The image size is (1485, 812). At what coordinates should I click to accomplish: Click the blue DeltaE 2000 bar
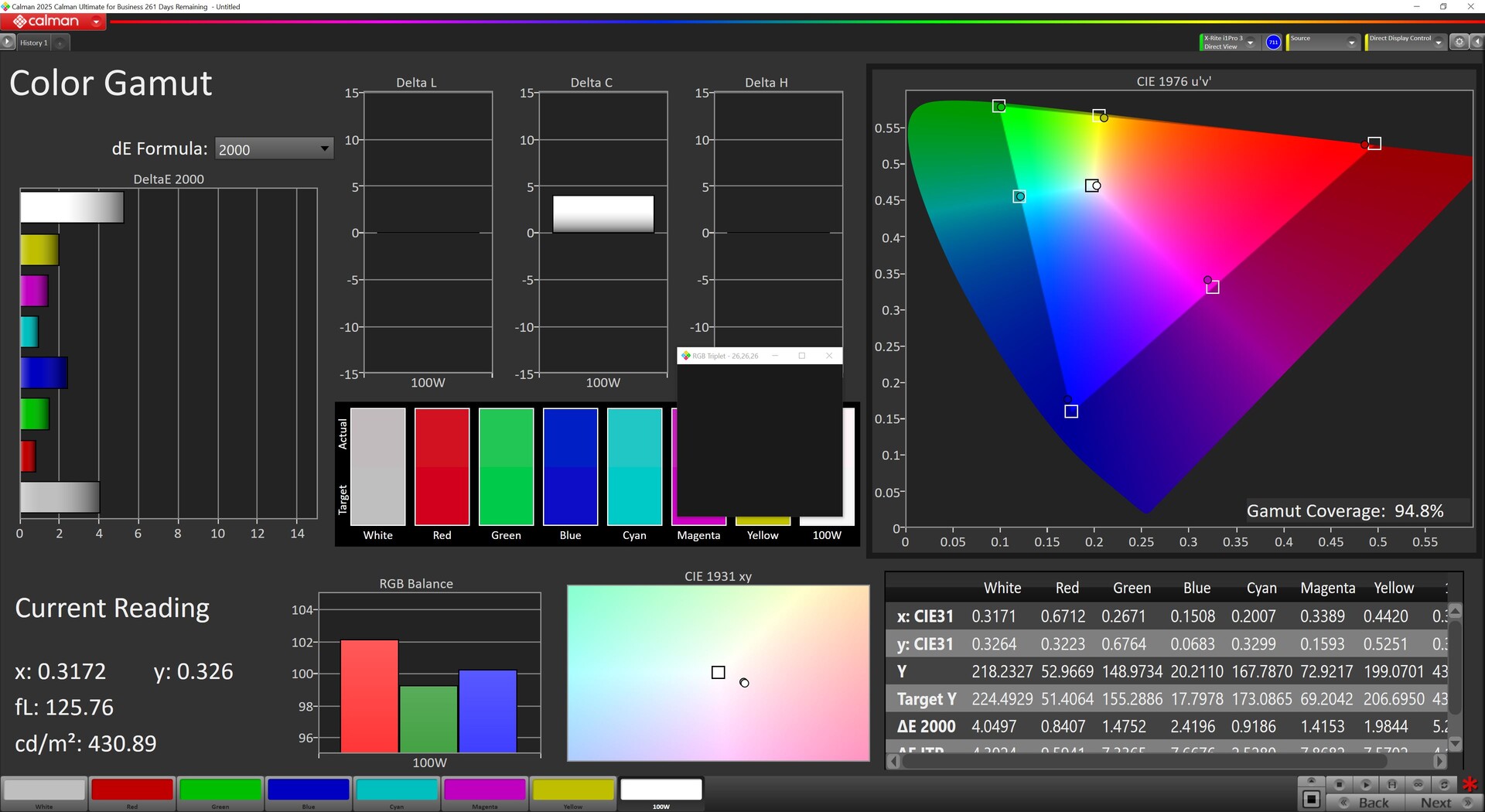click(44, 373)
